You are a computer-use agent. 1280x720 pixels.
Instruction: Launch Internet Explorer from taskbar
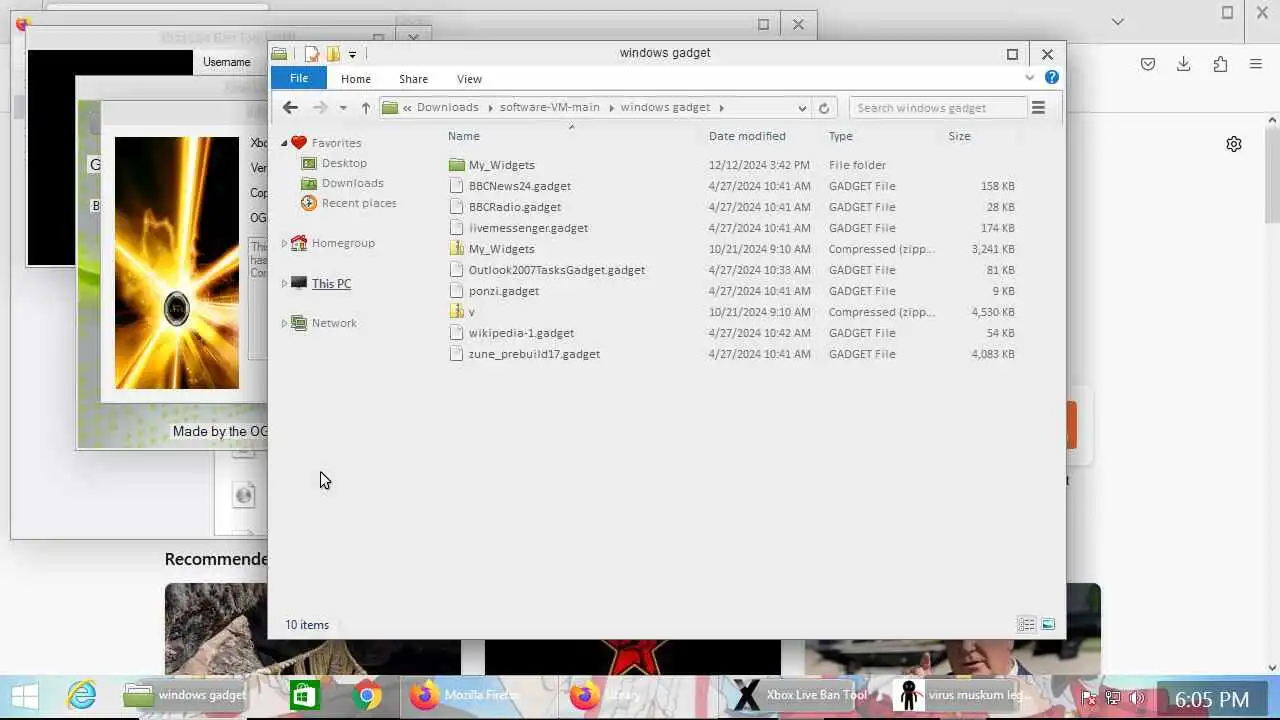coord(81,696)
